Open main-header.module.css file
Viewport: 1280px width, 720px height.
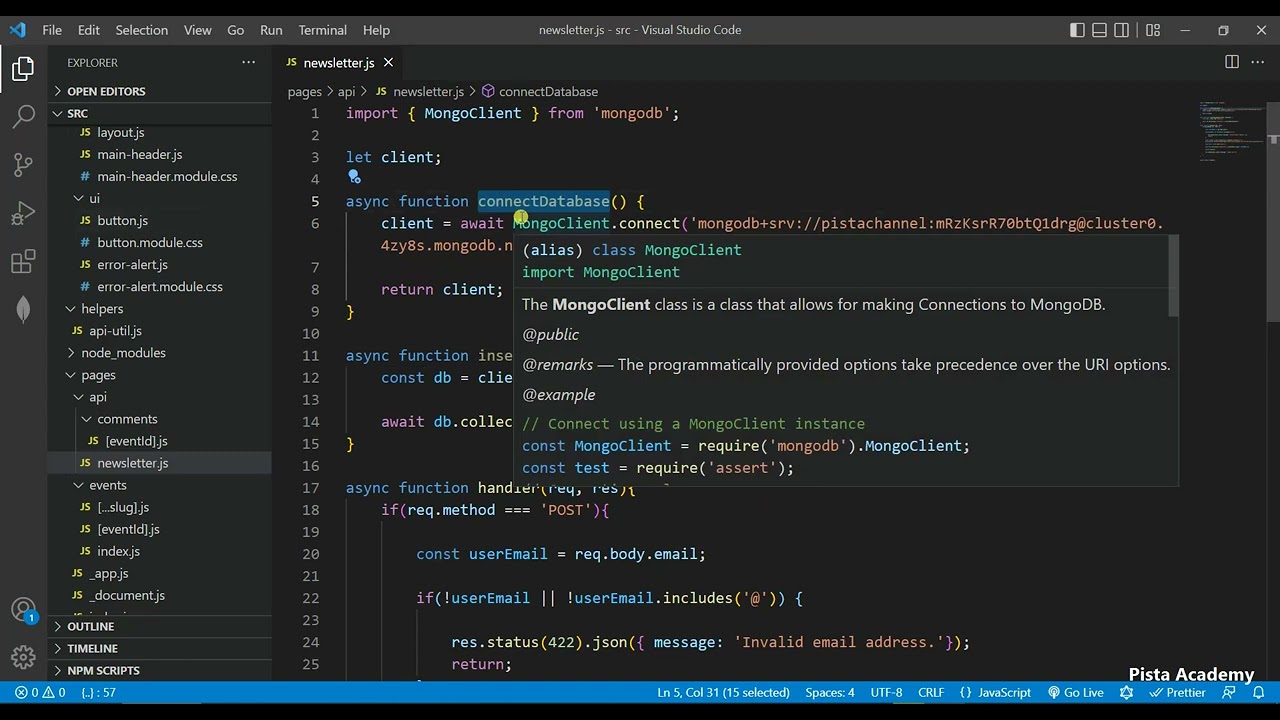pos(160,176)
